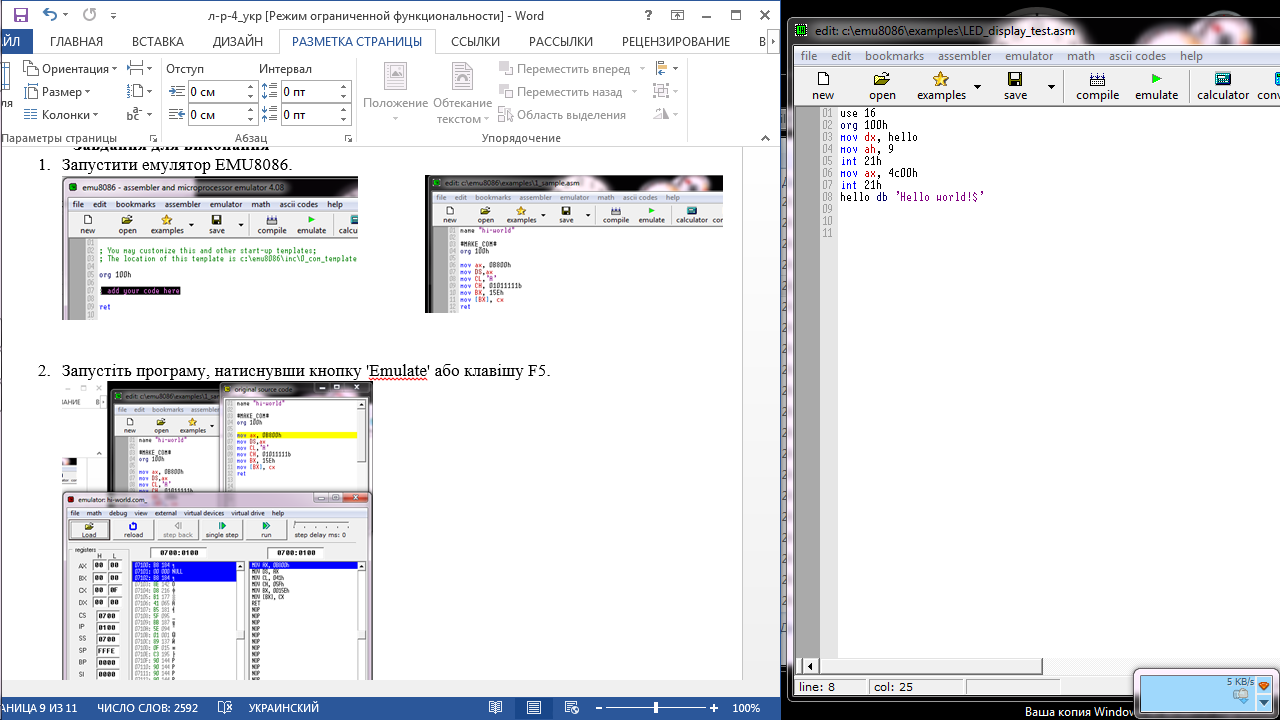
Task: Expand the examples dropdown arrow in emu8086
Action: [x=978, y=87]
